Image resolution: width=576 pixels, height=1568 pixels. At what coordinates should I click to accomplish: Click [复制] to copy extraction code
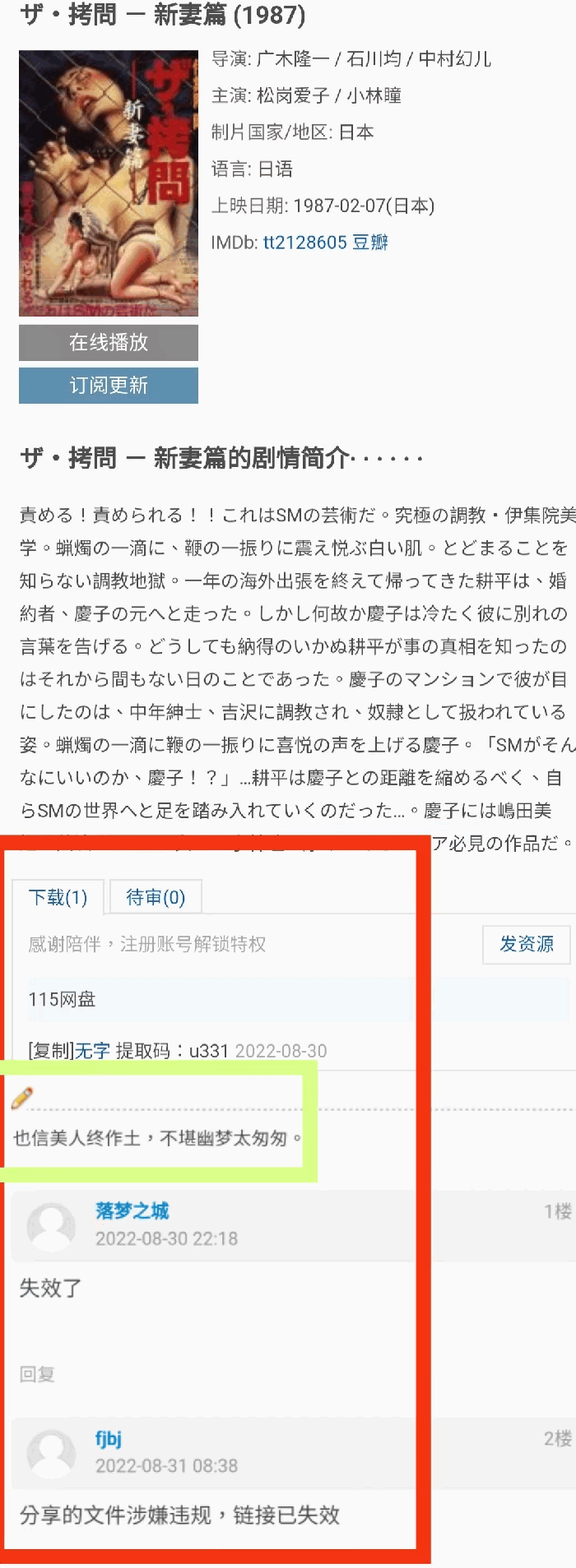[x=51, y=1051]
